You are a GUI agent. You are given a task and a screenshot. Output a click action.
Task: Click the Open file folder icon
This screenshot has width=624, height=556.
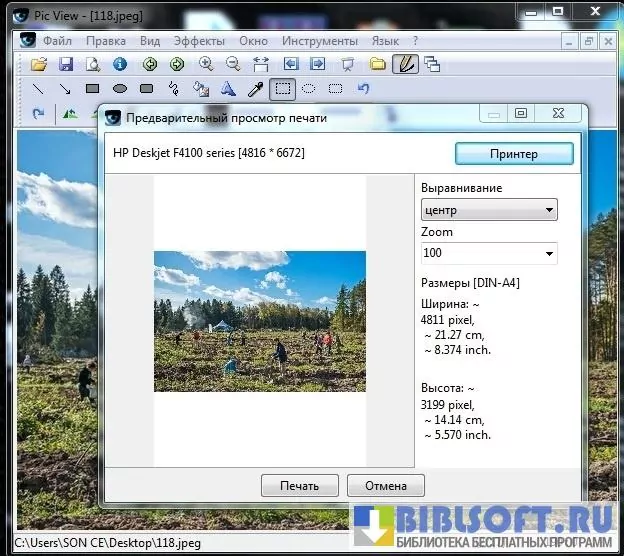point(39,64)
